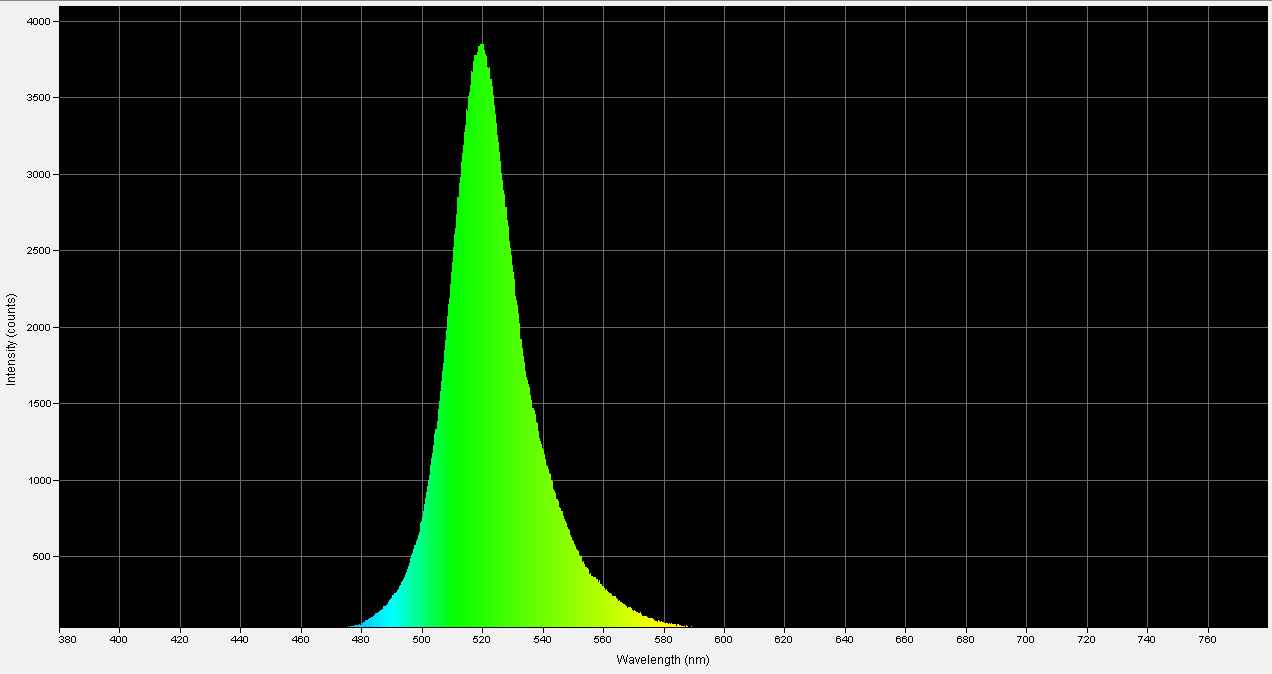The height and width of the screenshot is (674, 1272).
Task: Click the 520 wavelength axis label
Action: 482,638
